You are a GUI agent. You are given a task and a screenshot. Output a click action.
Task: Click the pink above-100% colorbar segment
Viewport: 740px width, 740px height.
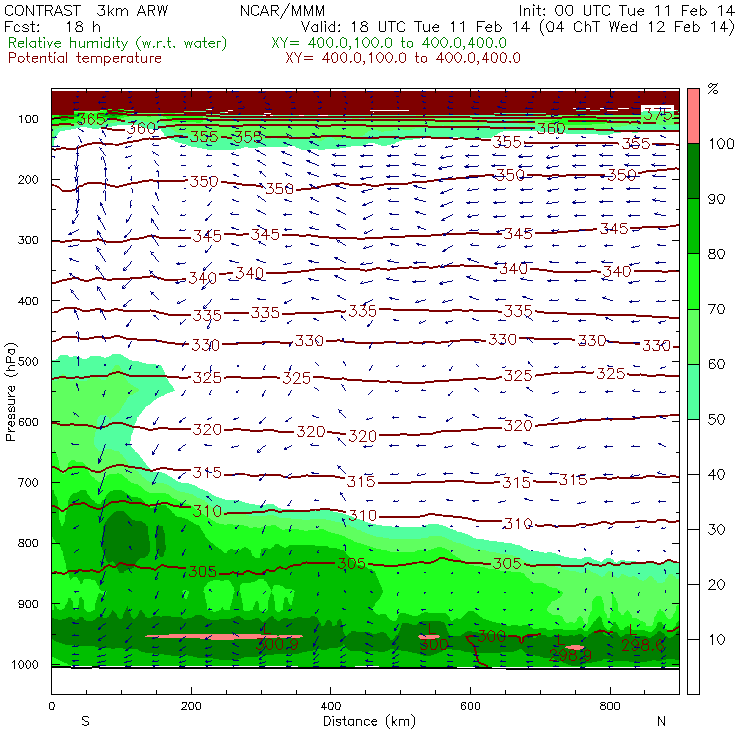point(693,116)
